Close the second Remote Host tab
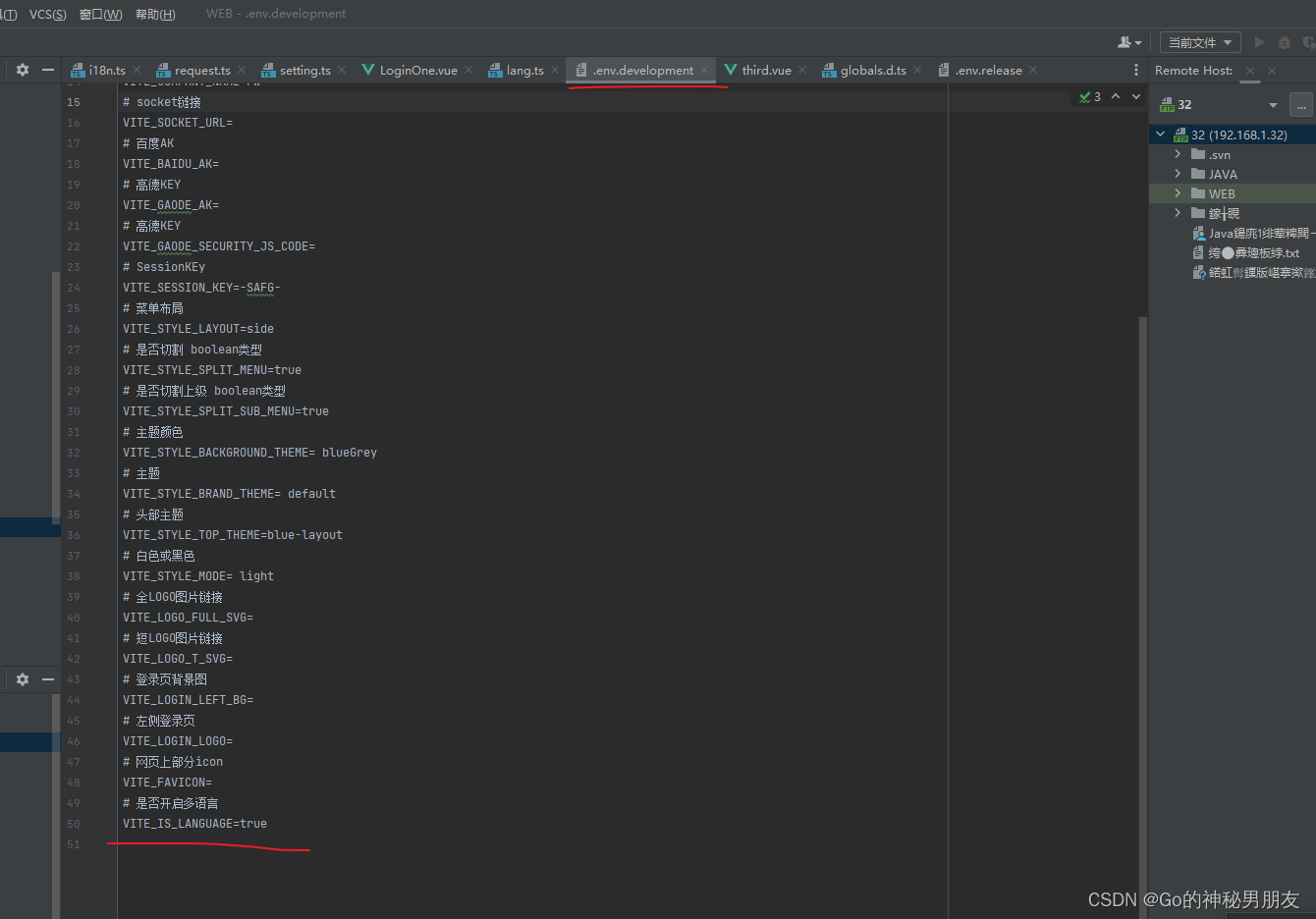This screenshot has width=1316, height=919. click(x=1272, y=71)
